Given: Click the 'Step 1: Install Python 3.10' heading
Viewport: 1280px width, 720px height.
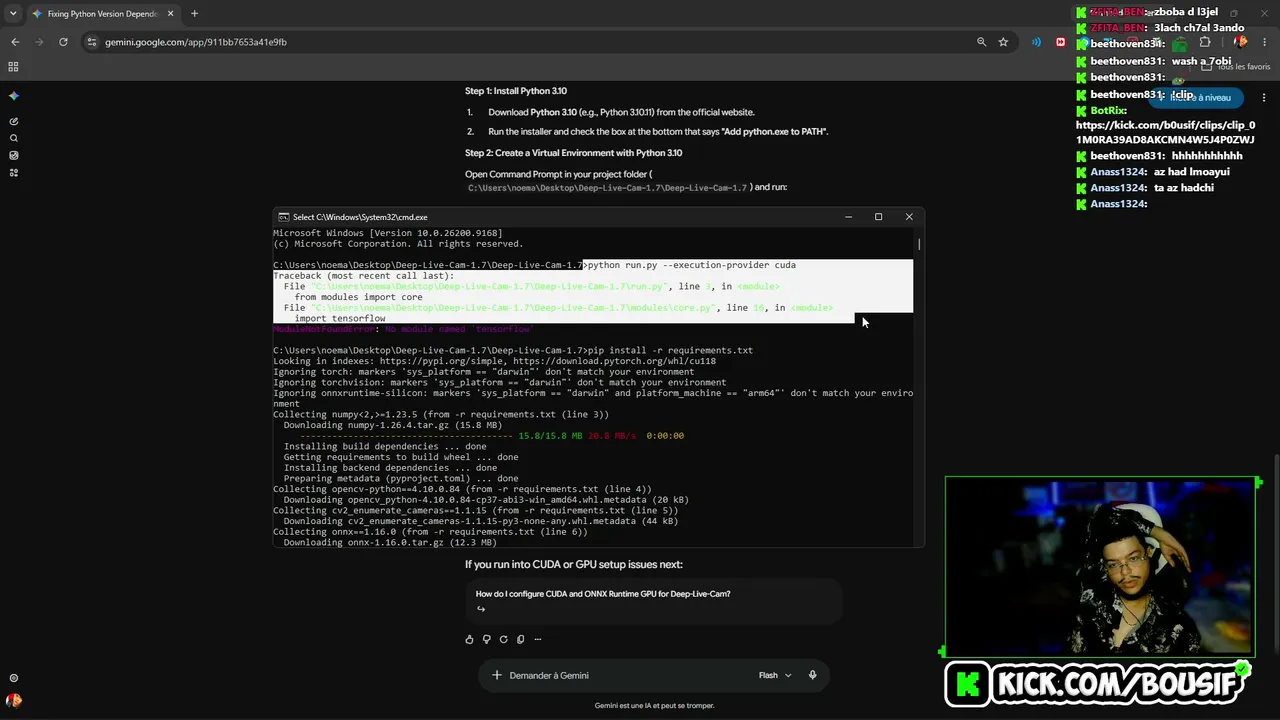Looking at the screenshot, I should point(516,91).
